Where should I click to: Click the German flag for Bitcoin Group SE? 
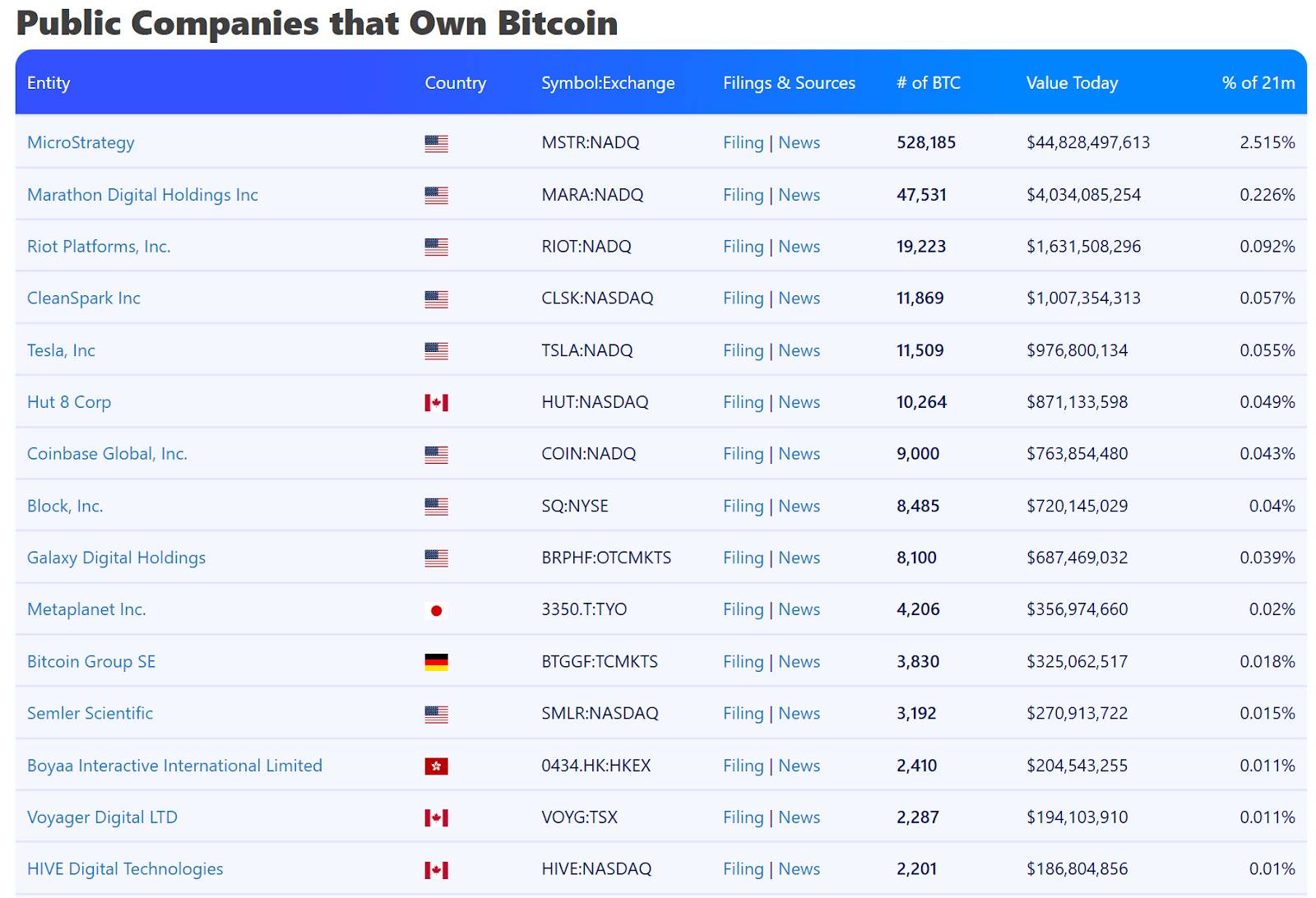pos(436,662)
